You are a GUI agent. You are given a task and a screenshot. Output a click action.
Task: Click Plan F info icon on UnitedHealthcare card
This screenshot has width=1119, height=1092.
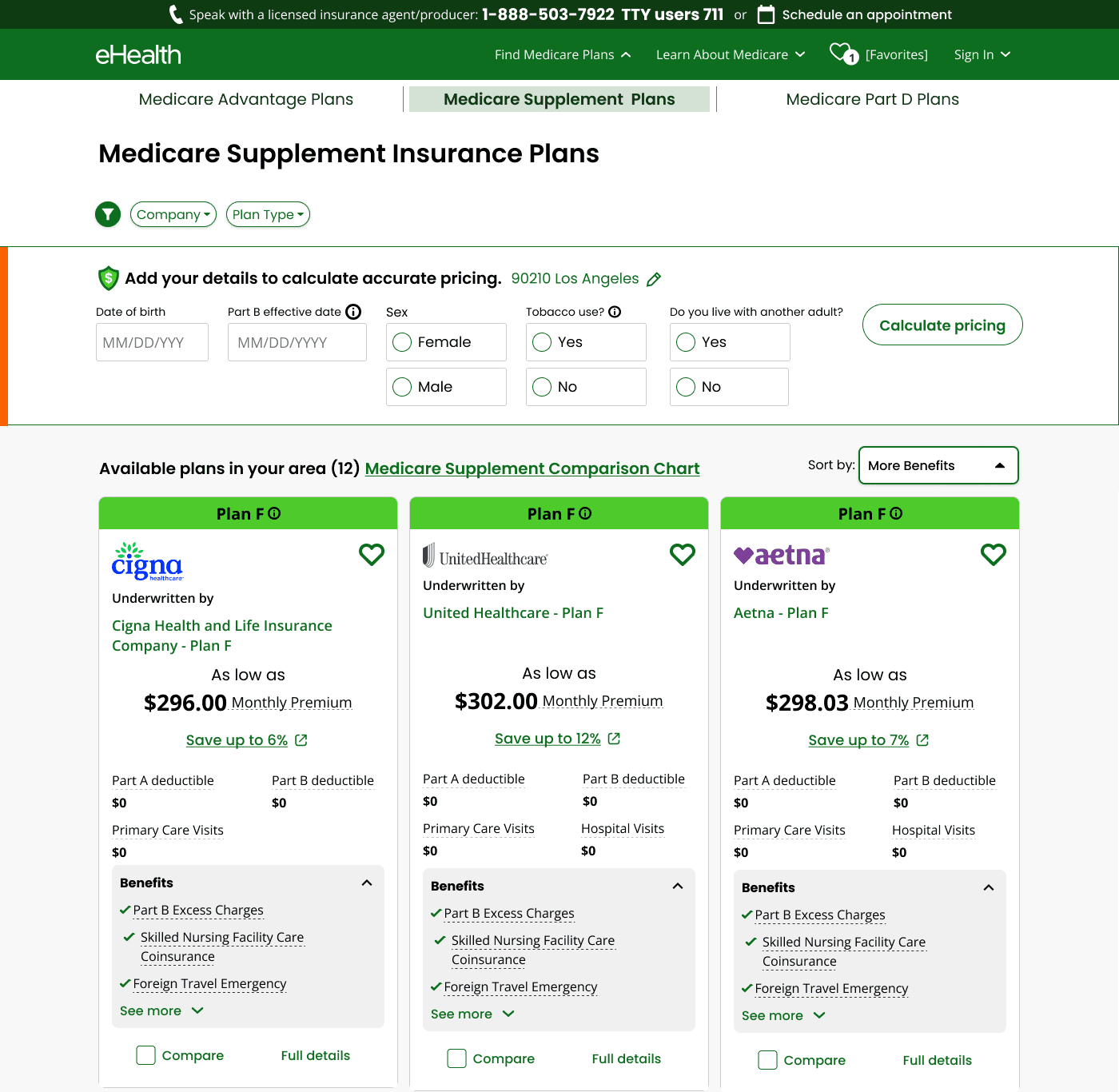pyautogui.click(x=585, y=513)
